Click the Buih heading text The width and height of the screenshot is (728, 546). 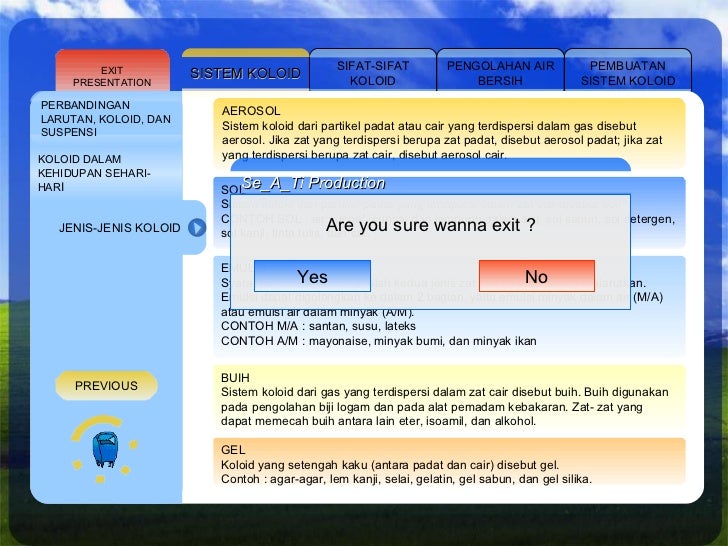235,377
